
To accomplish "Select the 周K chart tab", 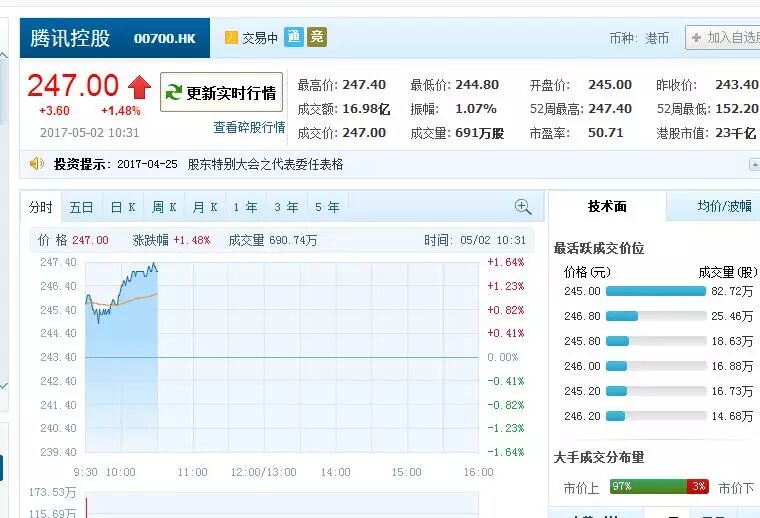I will coord(164,207).
